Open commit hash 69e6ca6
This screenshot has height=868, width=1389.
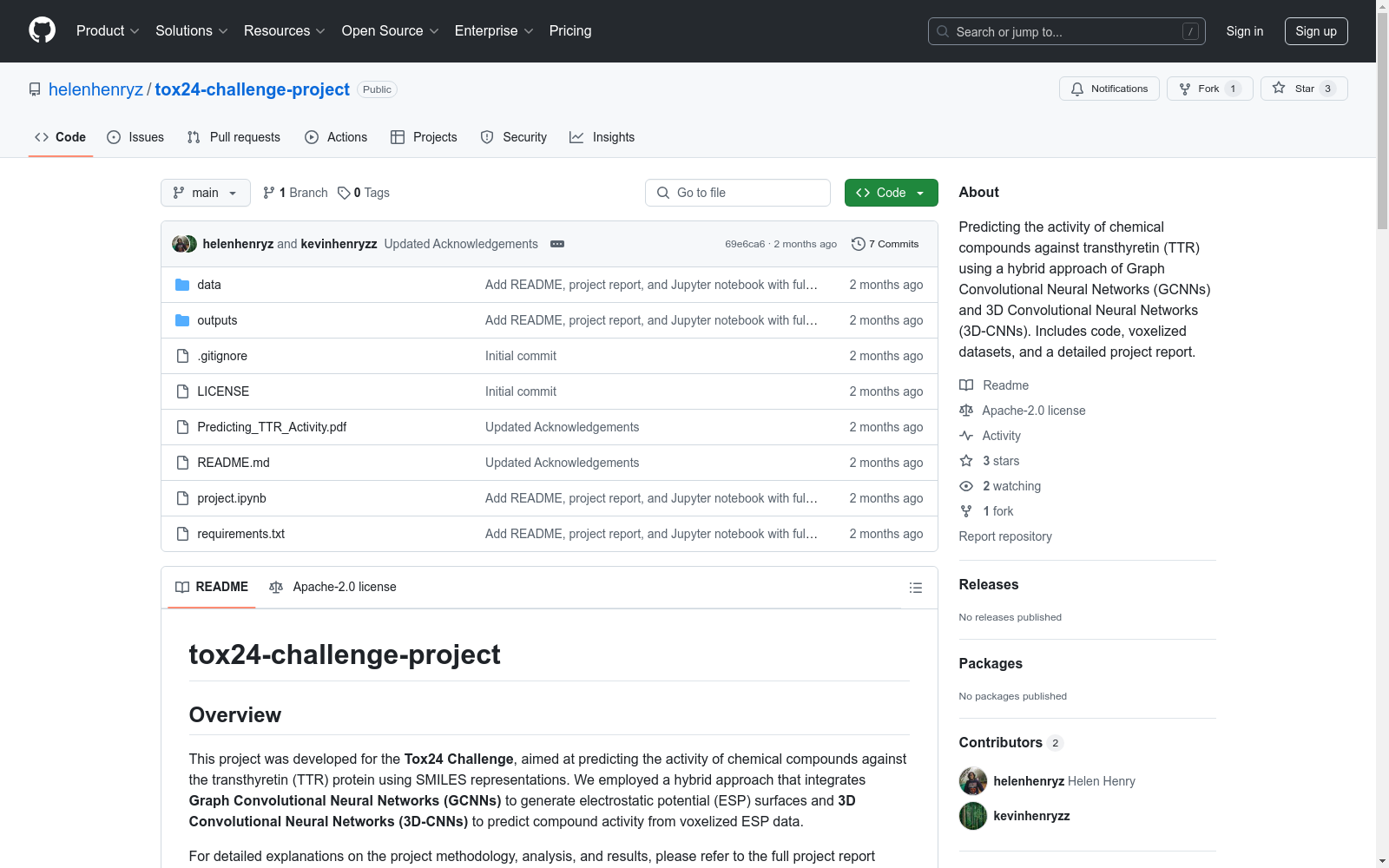[745, 244]
